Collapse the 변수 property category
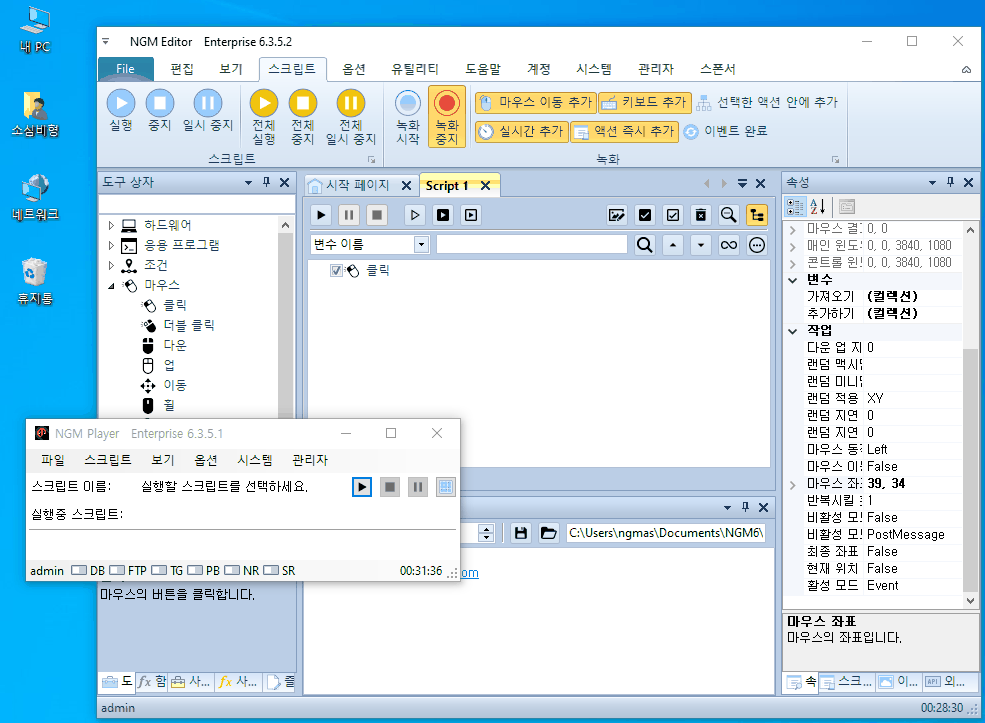Screen dimensions: 985x723 [x=793, y=280]
